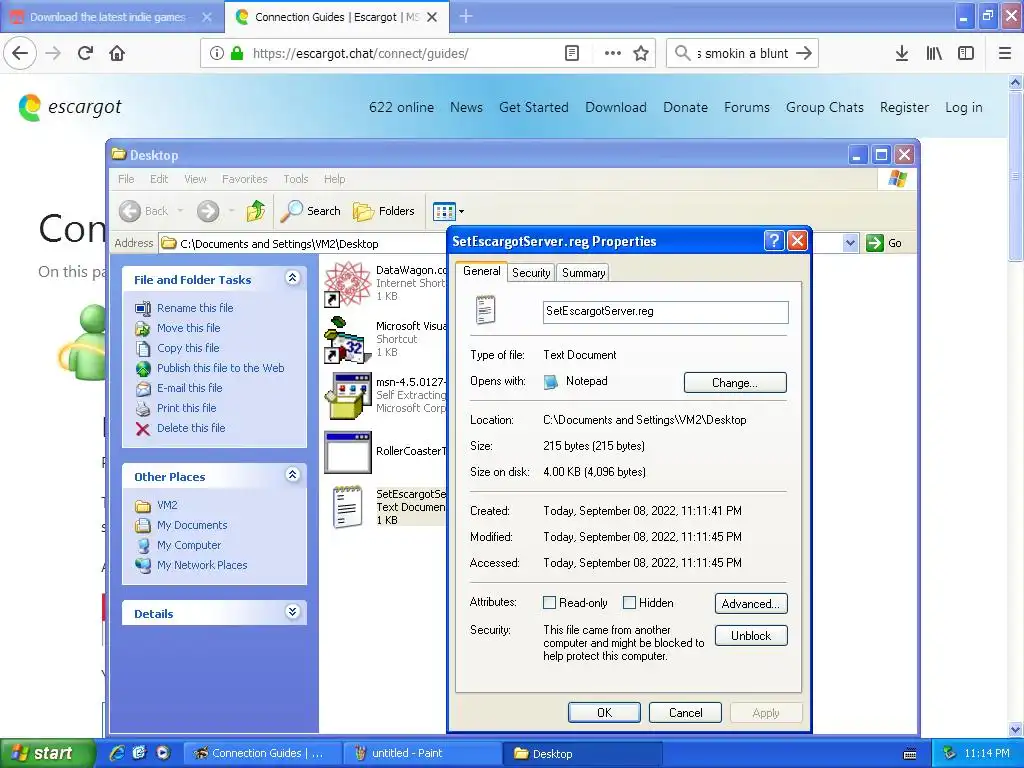Viewport: 1024px width, 768px height.
Task: Select the SetEscargotServer text document icon
Action: 347,507
